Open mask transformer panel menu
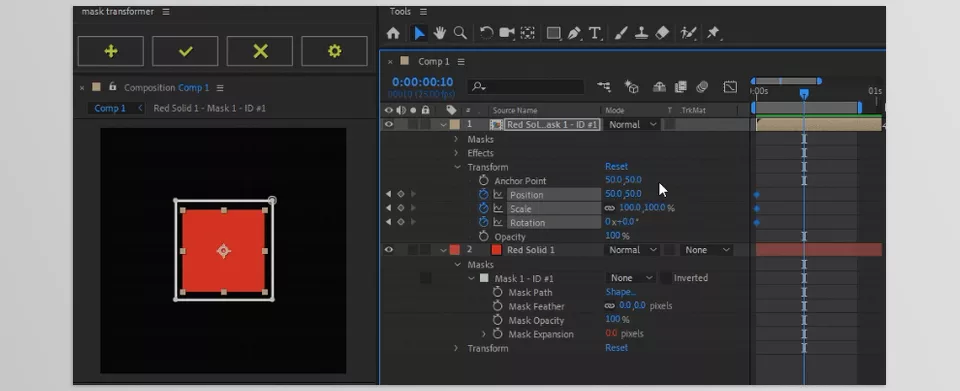The height and width of the screenshot is (391, 960). click(x=167, y=12)
